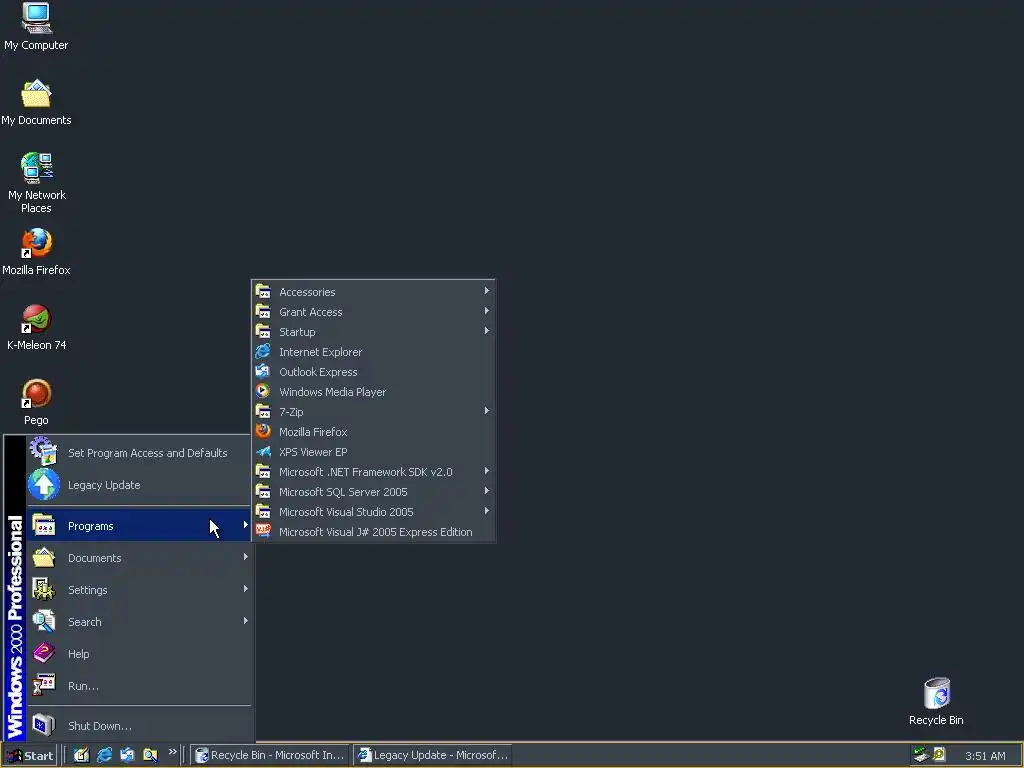This screenshot has height=768, width=1024.
Task: Choose Outlook Express in the Programs menu
Action: [x=373, y=372]
